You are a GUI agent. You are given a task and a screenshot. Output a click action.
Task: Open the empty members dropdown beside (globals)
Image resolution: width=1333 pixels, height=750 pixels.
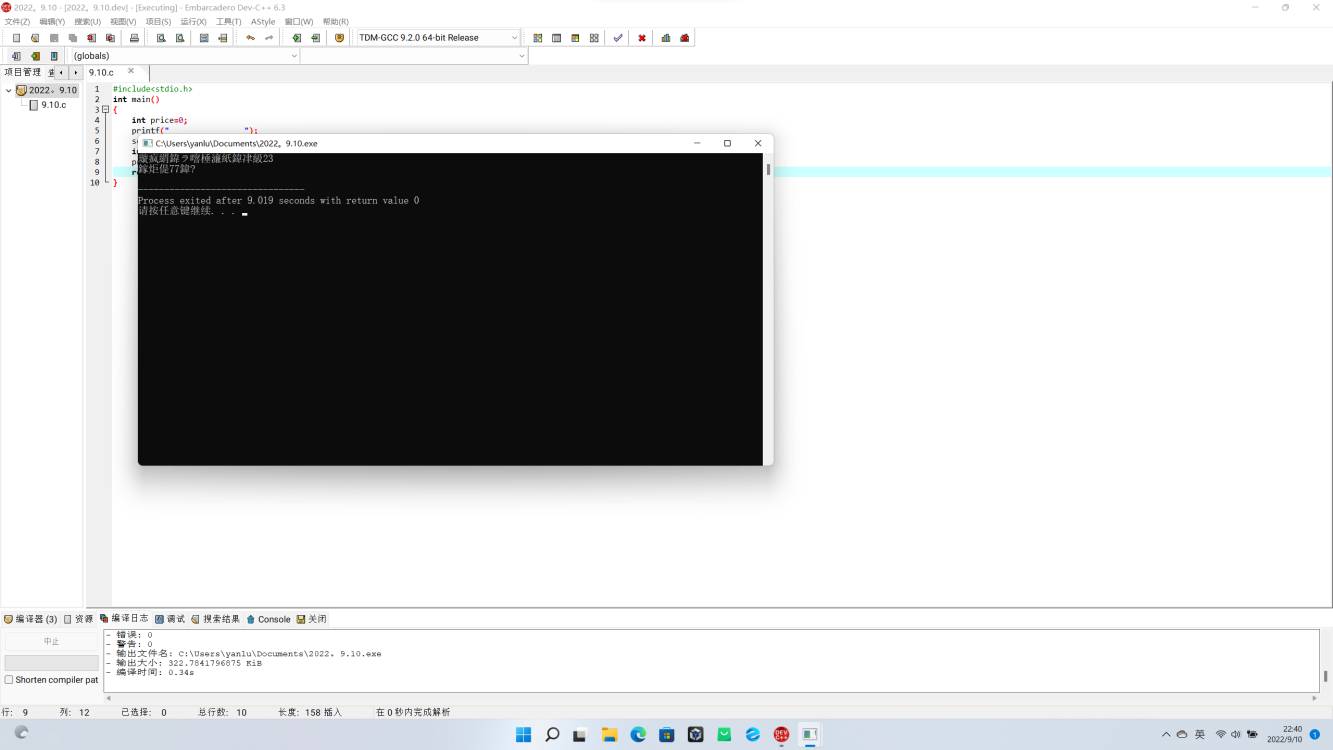point(414,56)
